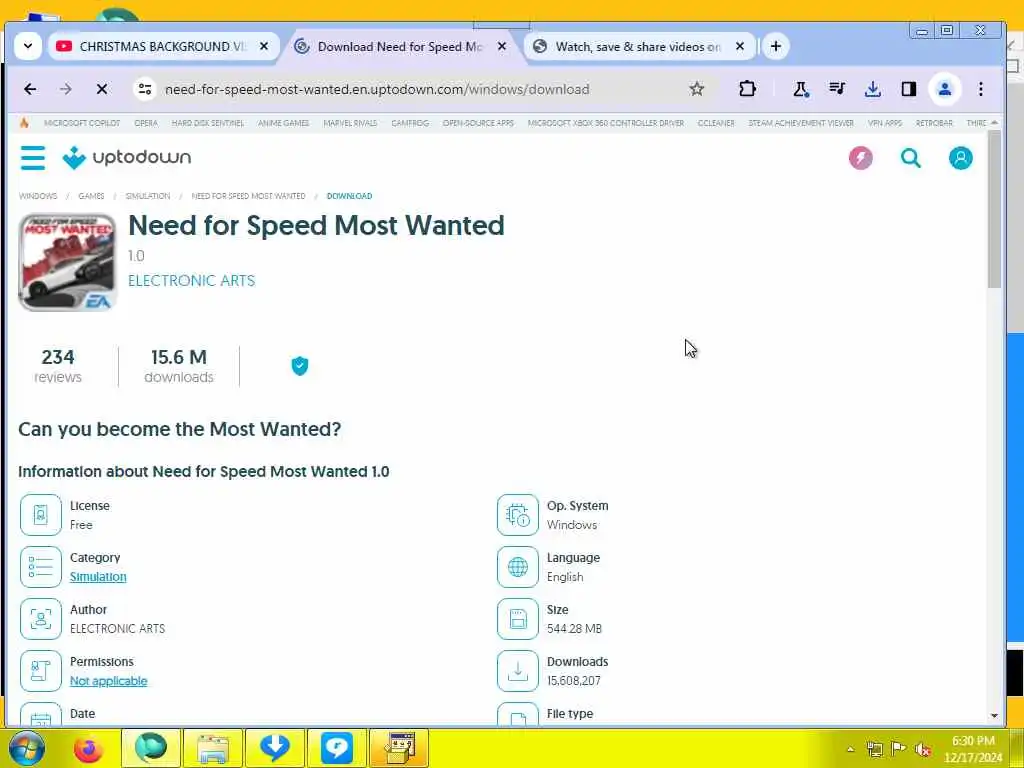Switch to Watch, save & share videos tab
Image resolution: width=1024 pixels, height=768 pixels.
[637, 46]
